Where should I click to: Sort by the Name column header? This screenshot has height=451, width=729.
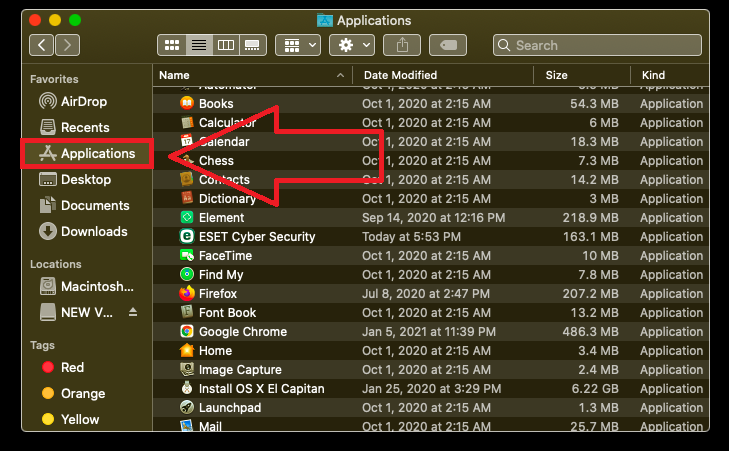click(174, 75)
